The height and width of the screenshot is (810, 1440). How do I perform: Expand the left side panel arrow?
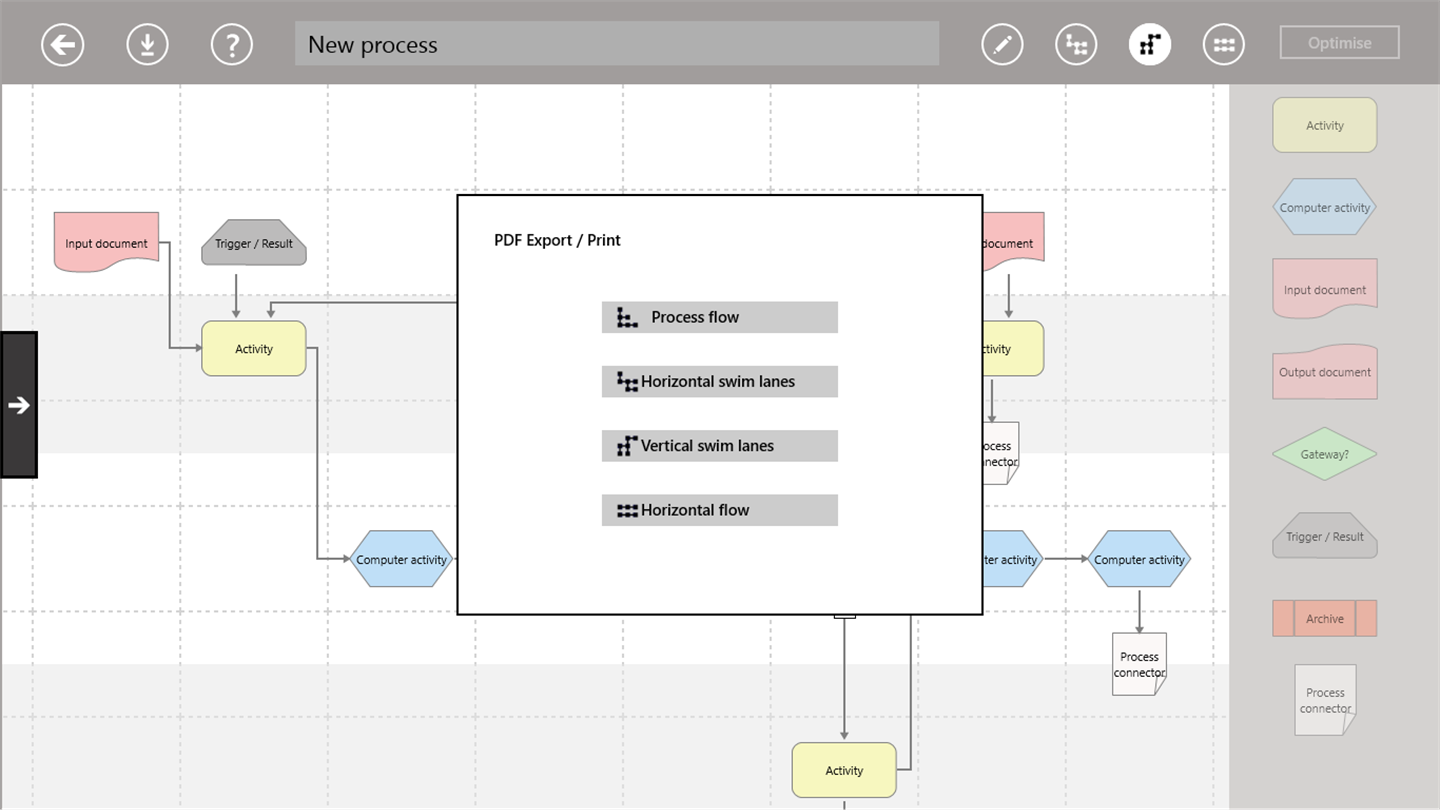click(x=19, y=405)
